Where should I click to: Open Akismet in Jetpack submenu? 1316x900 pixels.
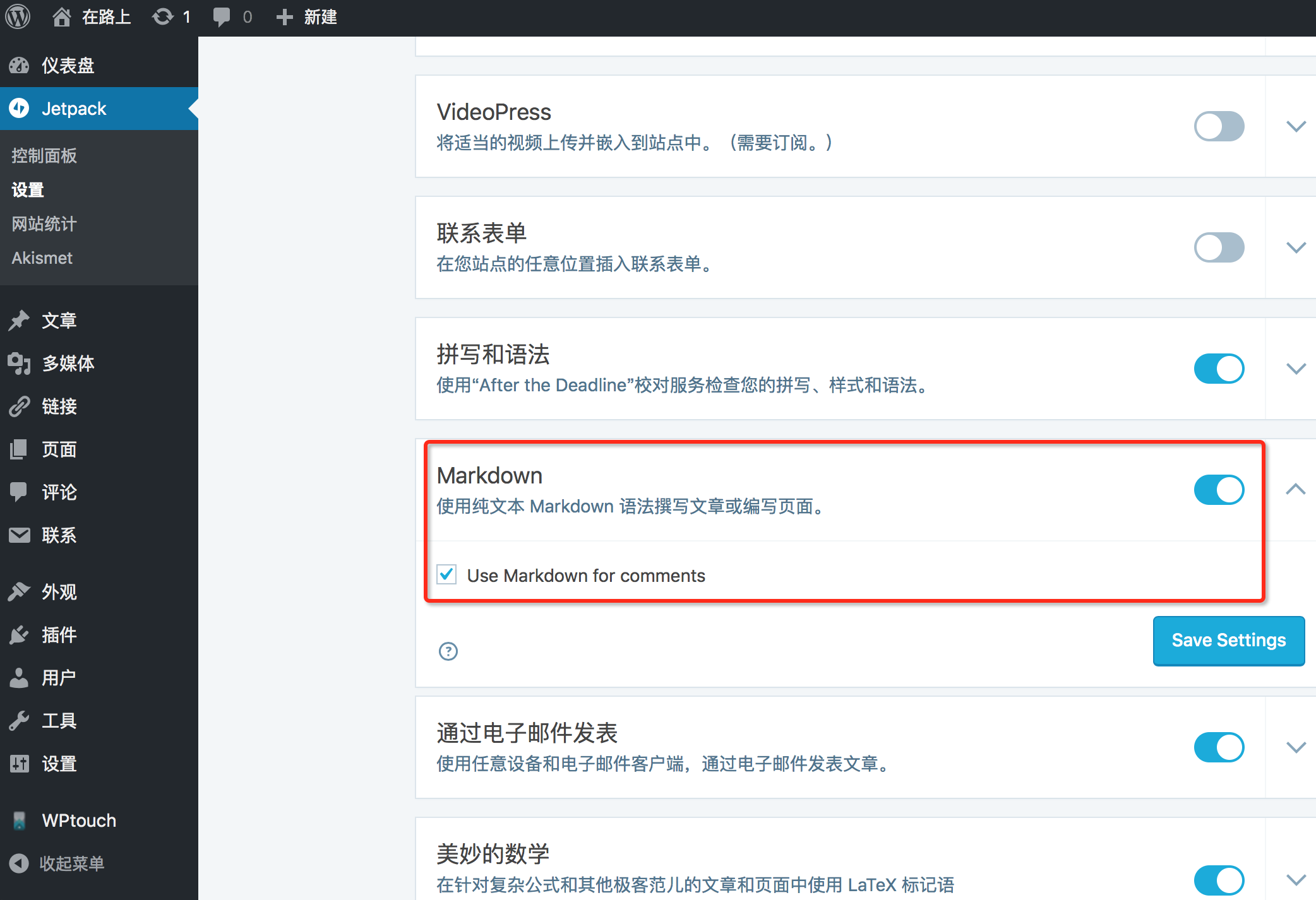point(42,258)
